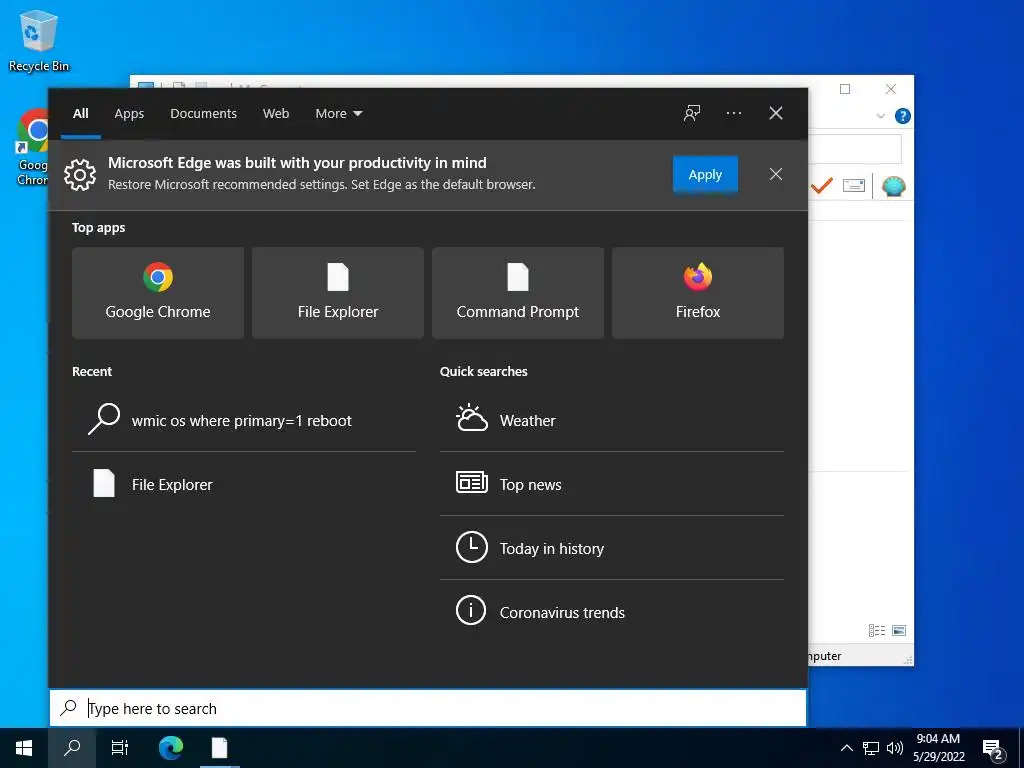Open the search feedback person icon
This screenshot has height=768, width=1024.
692,113
